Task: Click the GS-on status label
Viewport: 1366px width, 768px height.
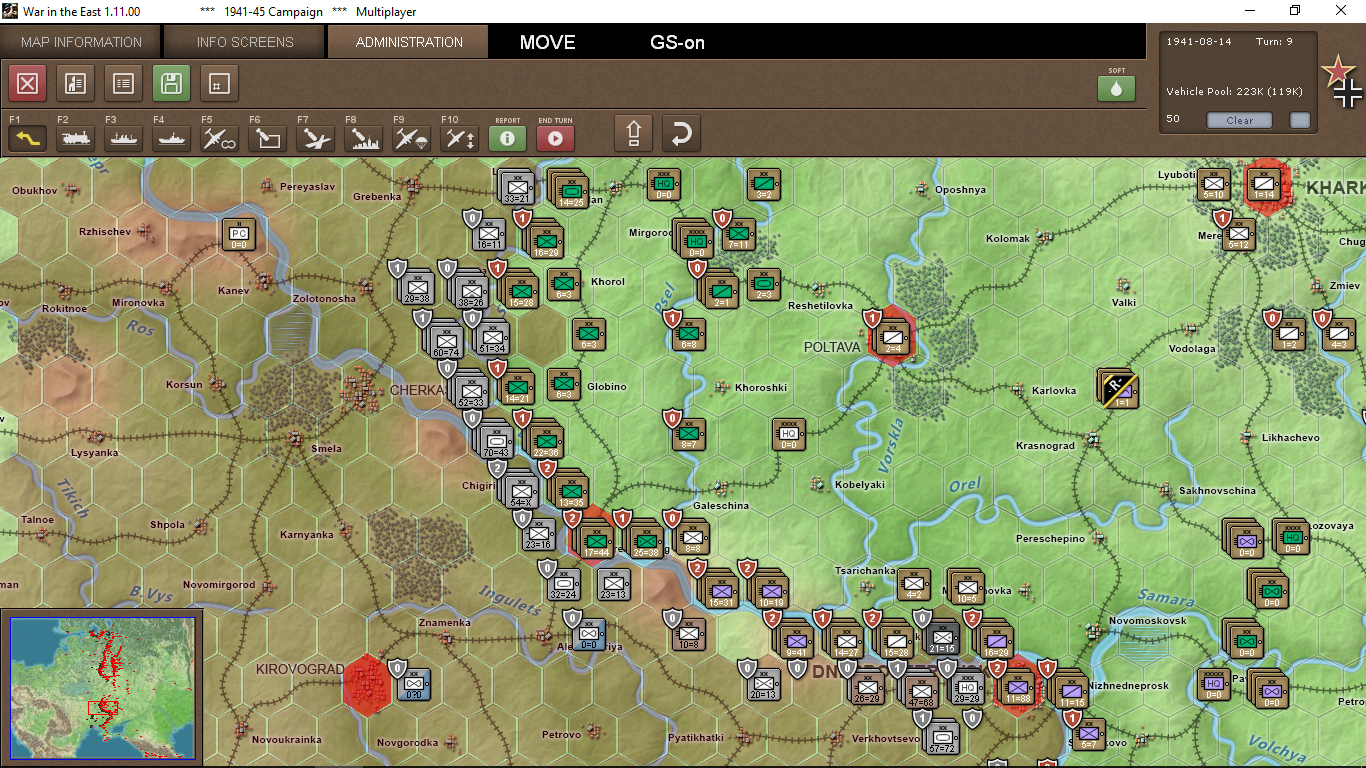Action: pyautogui.click(x=677, y=42)
